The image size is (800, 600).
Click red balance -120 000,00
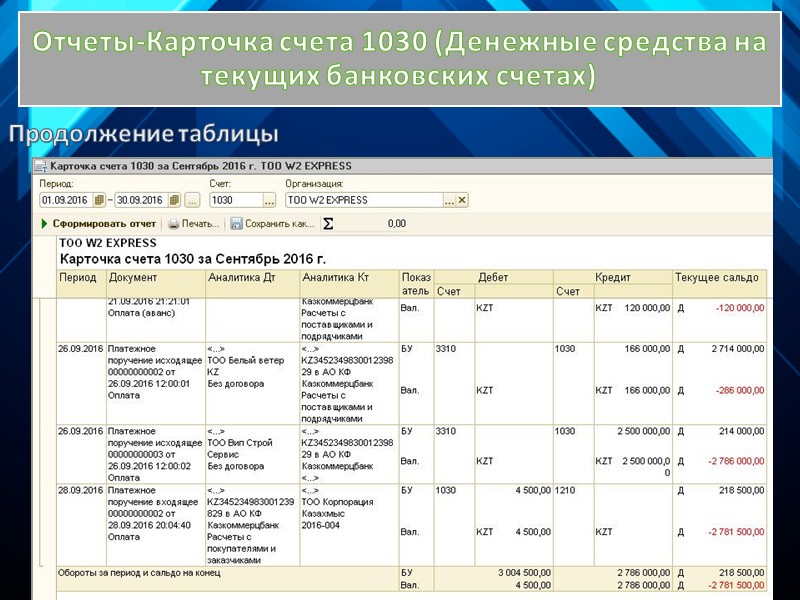(740, 308)
